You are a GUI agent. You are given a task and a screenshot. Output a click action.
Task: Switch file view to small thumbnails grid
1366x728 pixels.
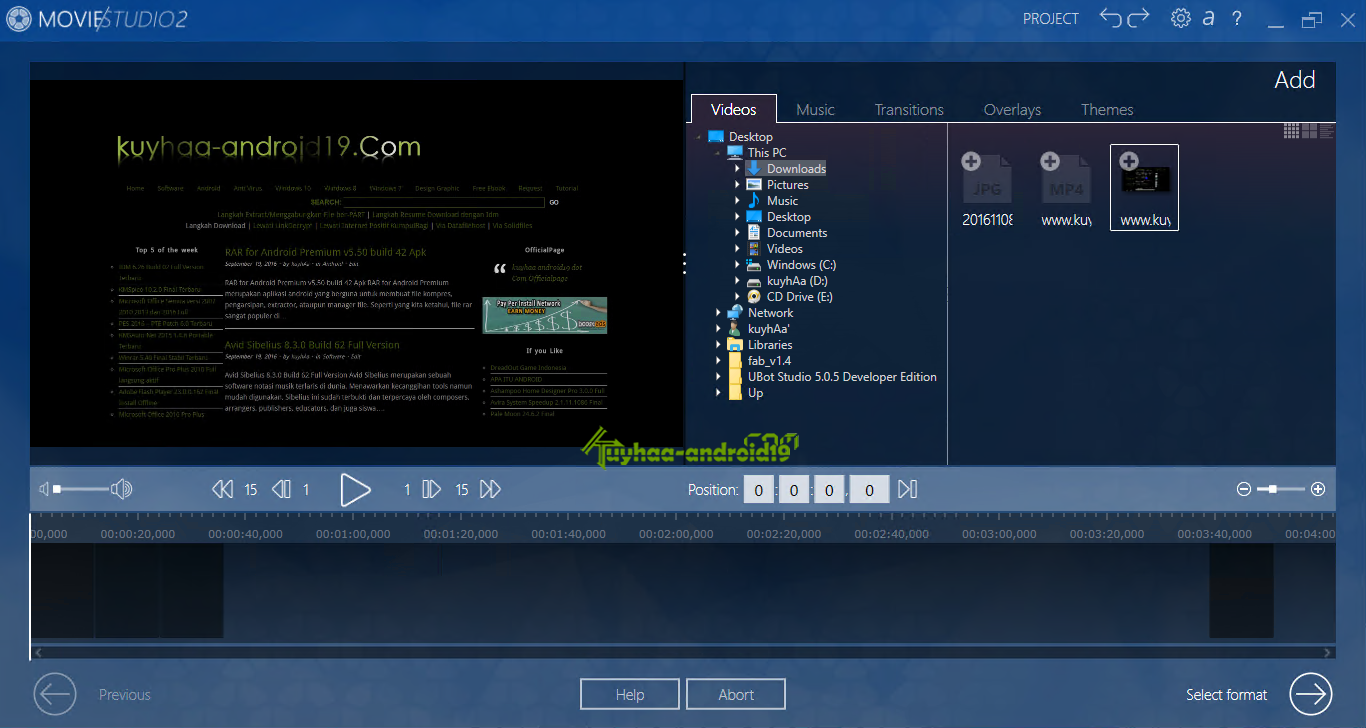[1291, 130]
